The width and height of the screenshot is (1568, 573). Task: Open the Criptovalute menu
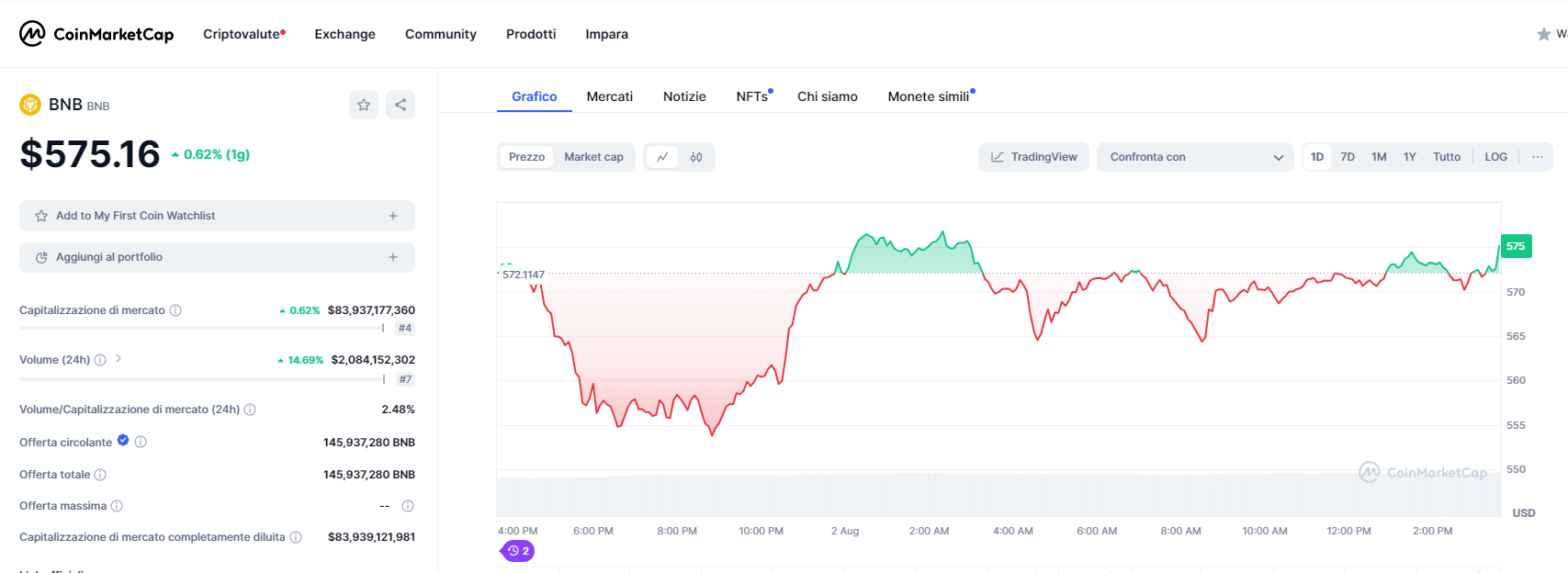(242, 34)
